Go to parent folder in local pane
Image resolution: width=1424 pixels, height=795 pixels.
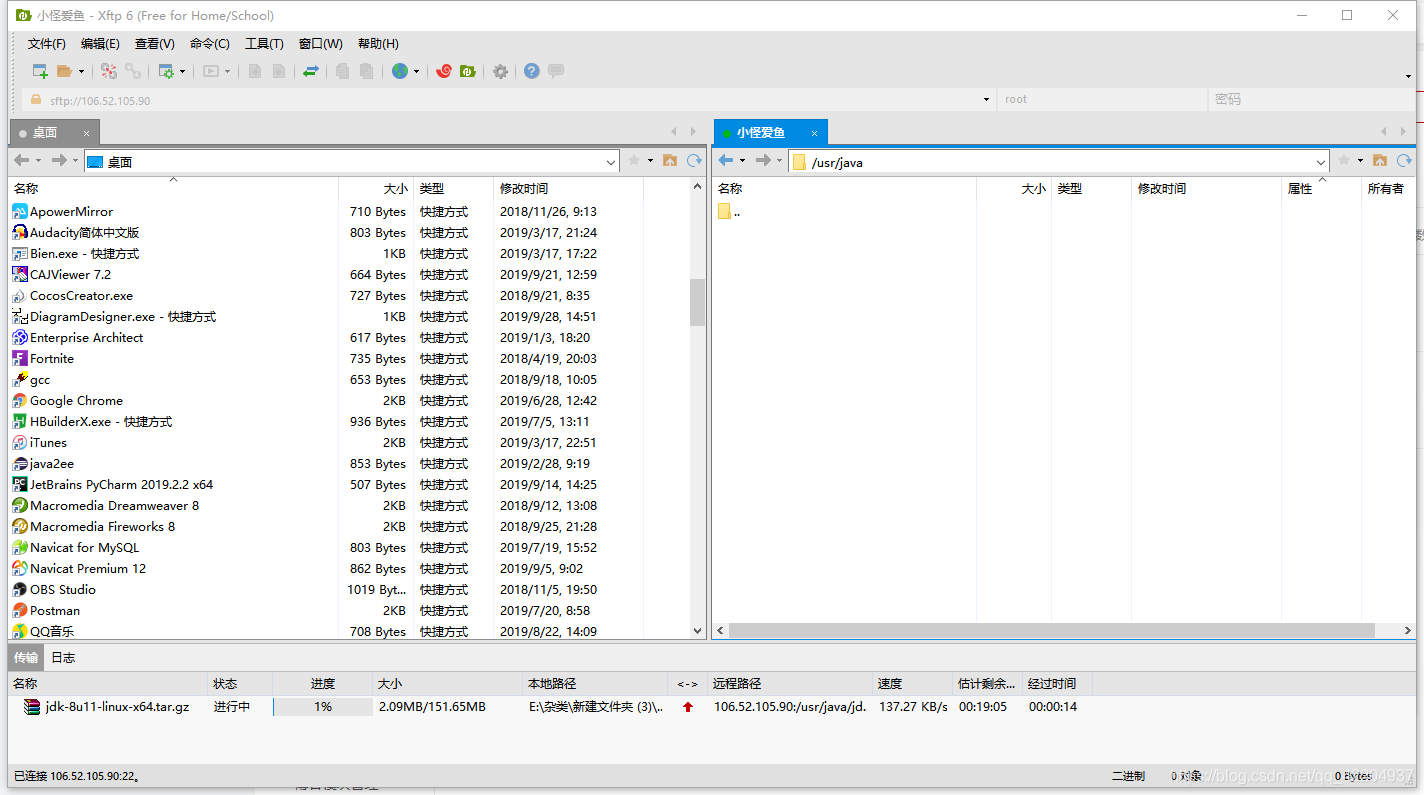[x=670, y=160]
